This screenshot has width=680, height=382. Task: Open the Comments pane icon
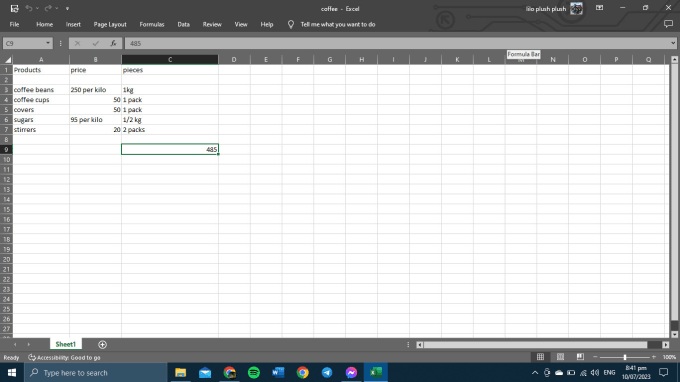[x=668, y=24]
